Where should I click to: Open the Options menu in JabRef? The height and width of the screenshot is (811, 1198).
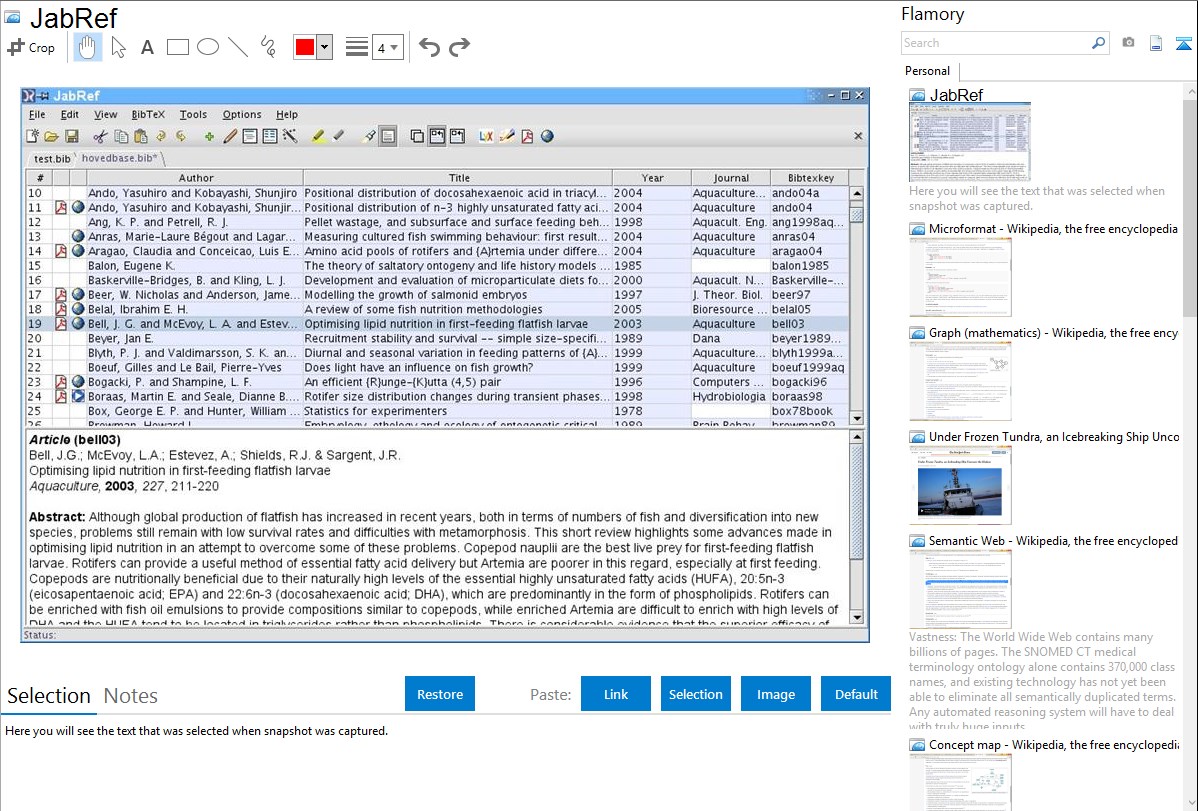(x=242, y=115)
